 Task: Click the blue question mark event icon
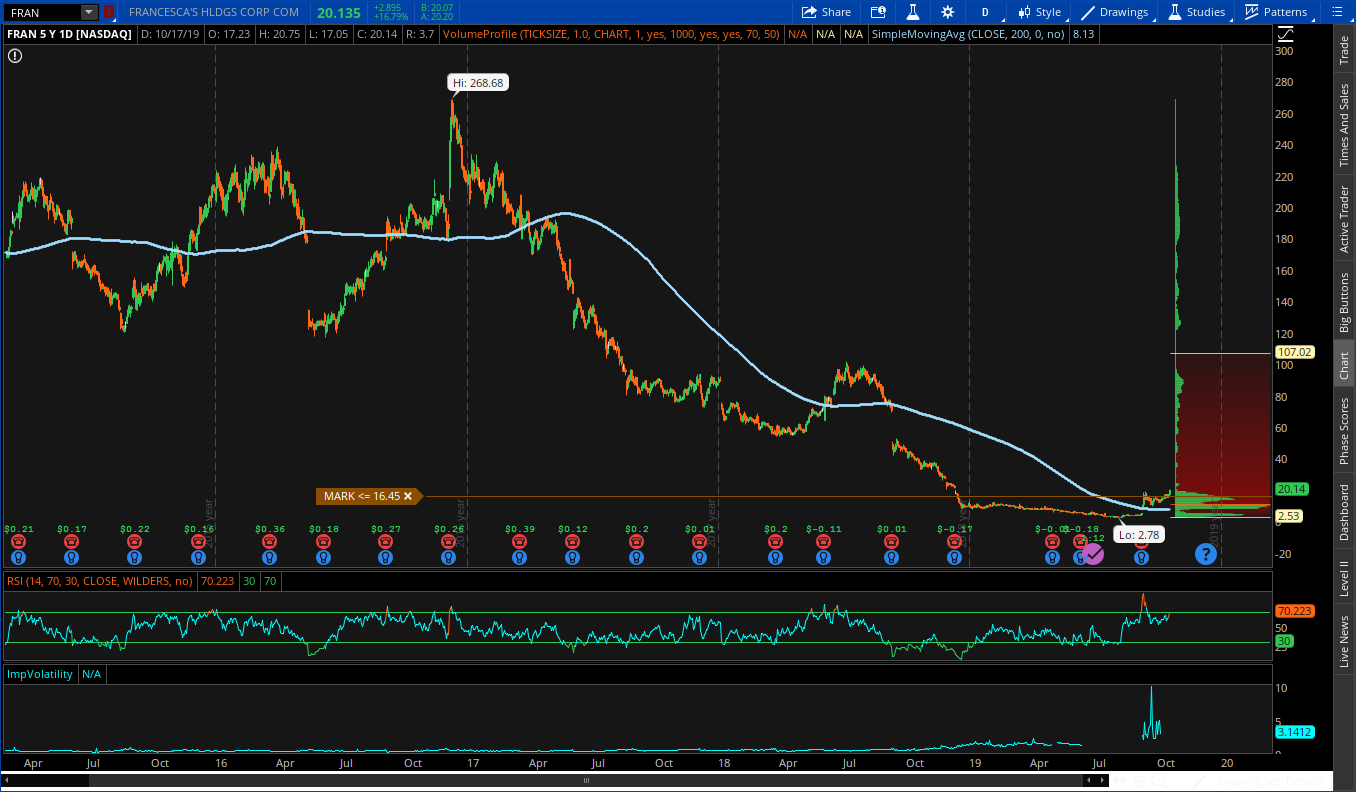pyautogui.click(x=1205, y=554)
